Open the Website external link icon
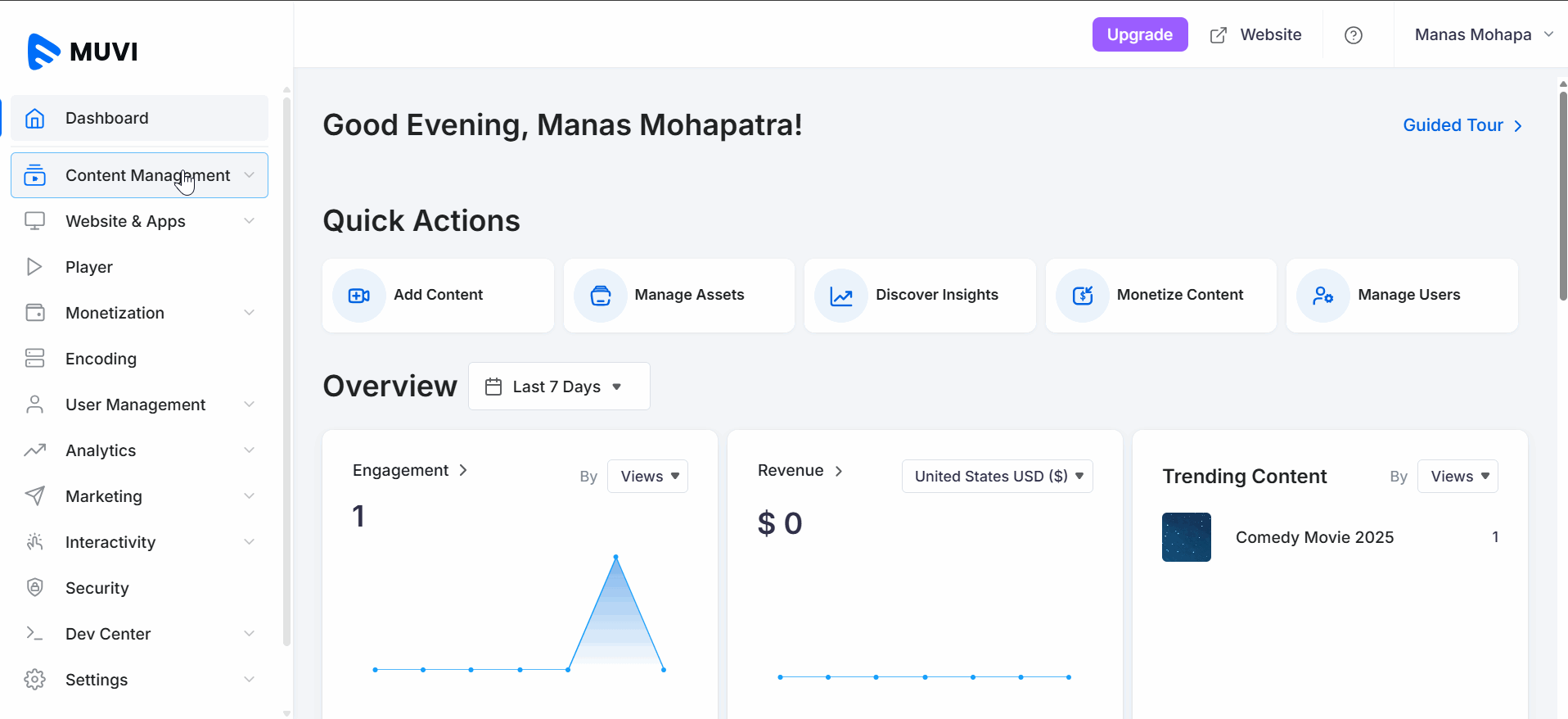The height and width of the screenshot is (719, 1568). click(1219, 35)
